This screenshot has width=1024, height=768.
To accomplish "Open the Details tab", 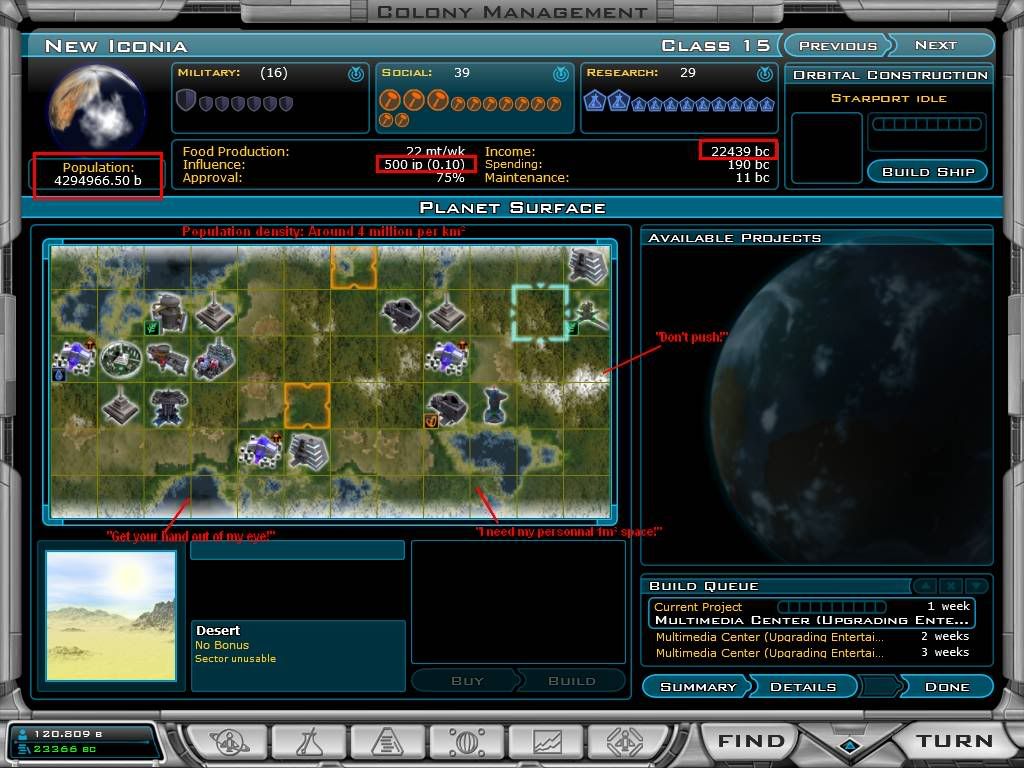I will coord(803,686).
